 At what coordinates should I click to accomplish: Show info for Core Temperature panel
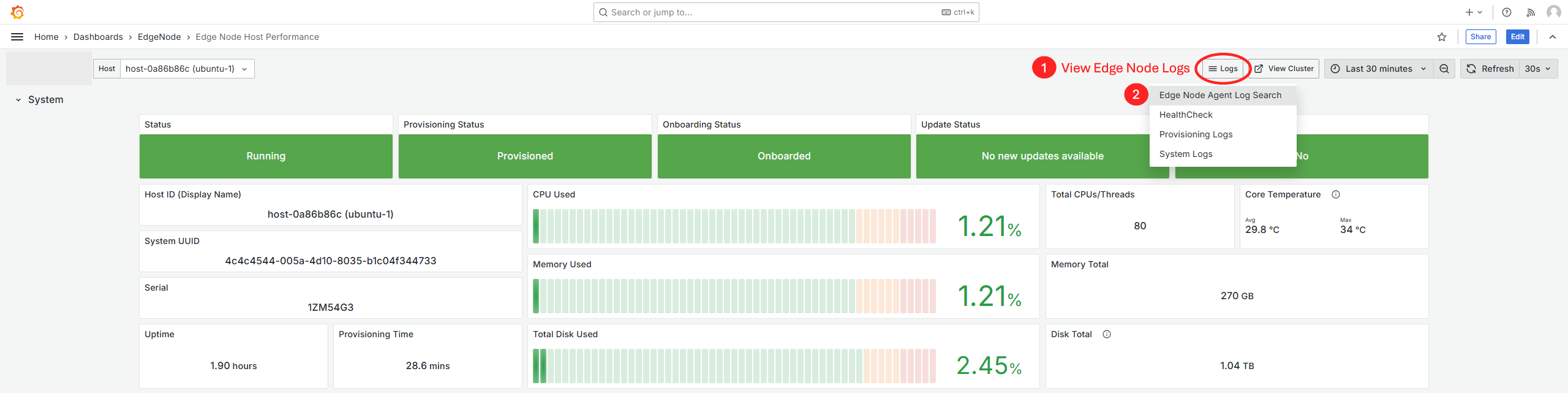click(x=1336, y=194)
